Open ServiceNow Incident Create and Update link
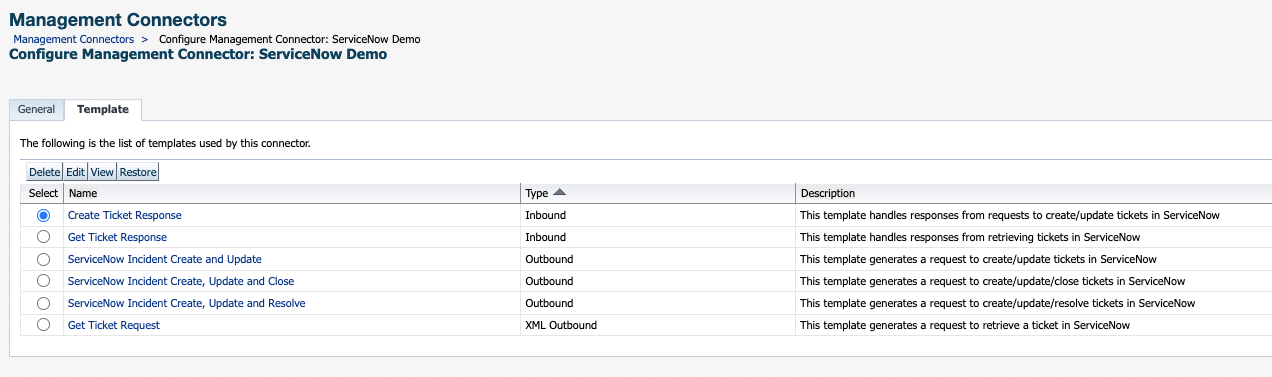1272x377 pixels. coord(165,259)
